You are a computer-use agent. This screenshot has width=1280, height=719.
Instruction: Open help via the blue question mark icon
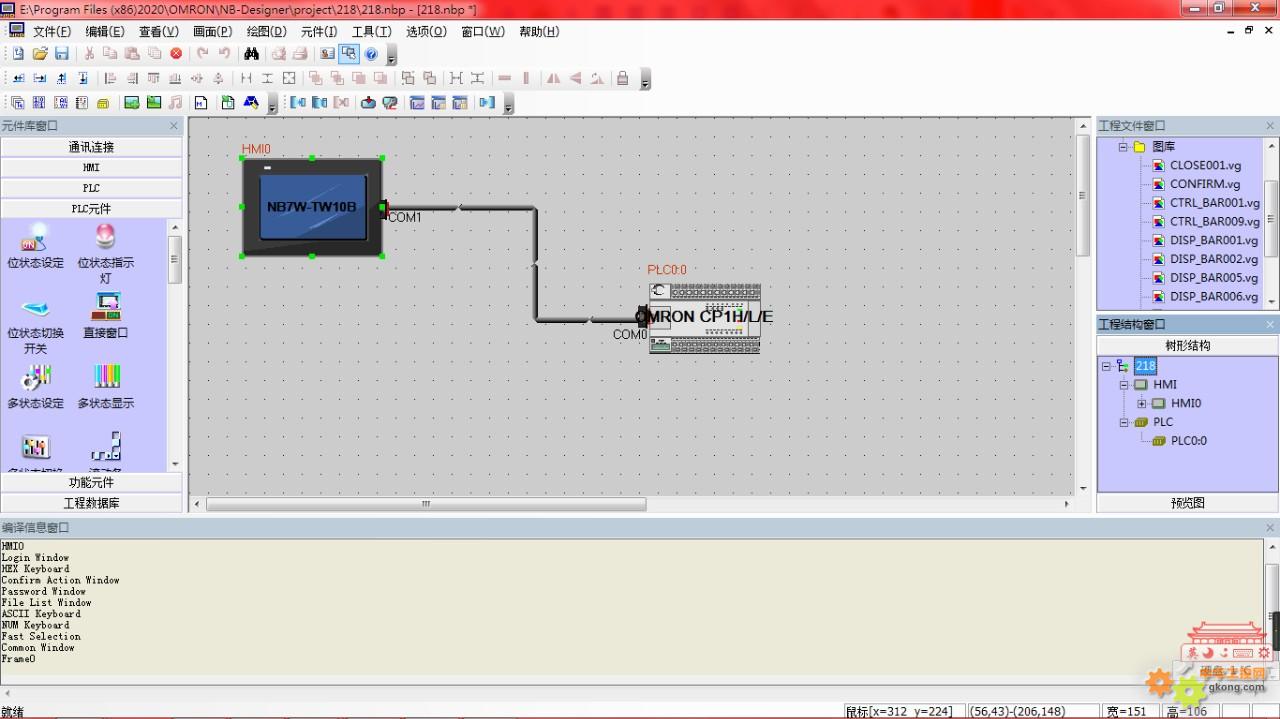pyautogui.click(x=371, y=53)
